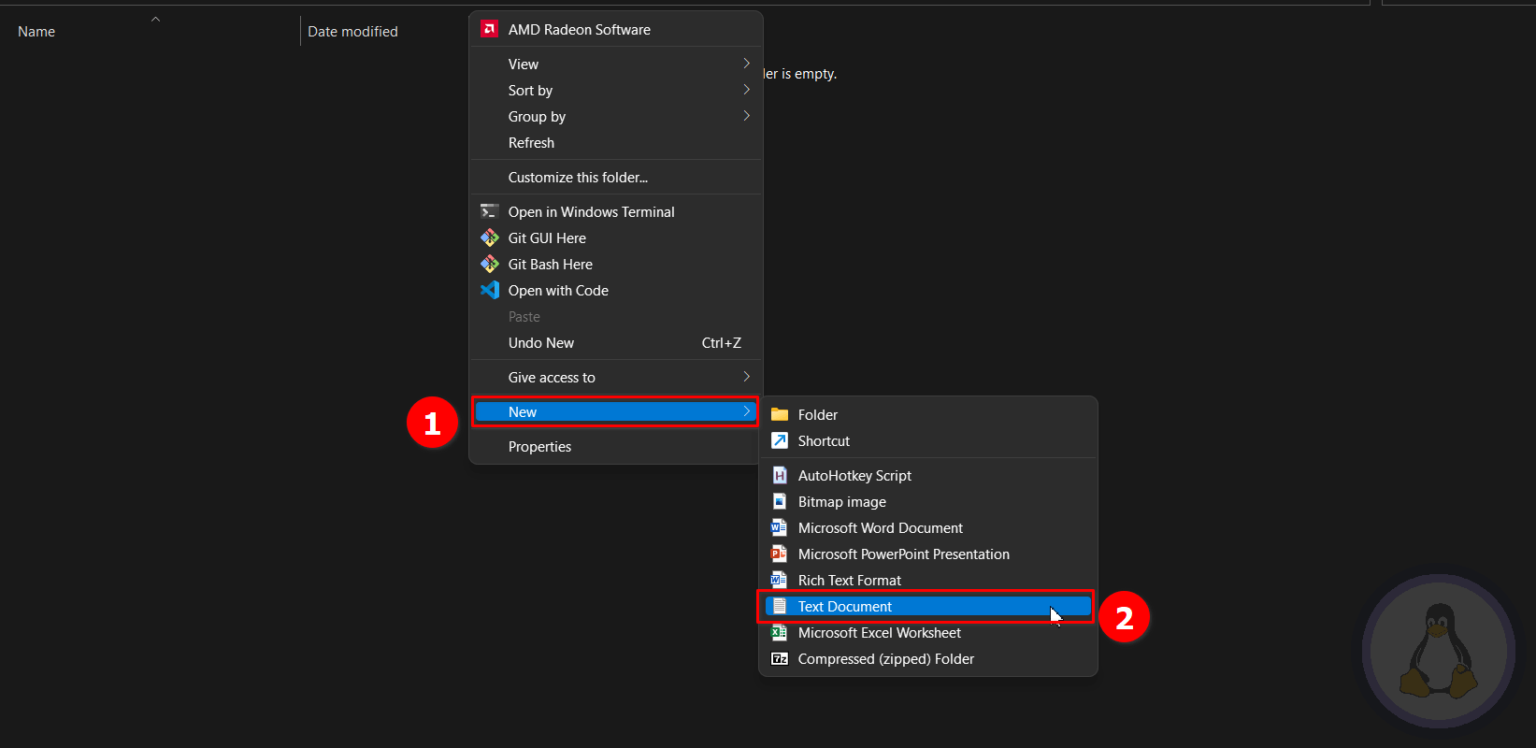Create a new Microsoft Excel Worksheet

pyautogui.click(x=879, y=632)
